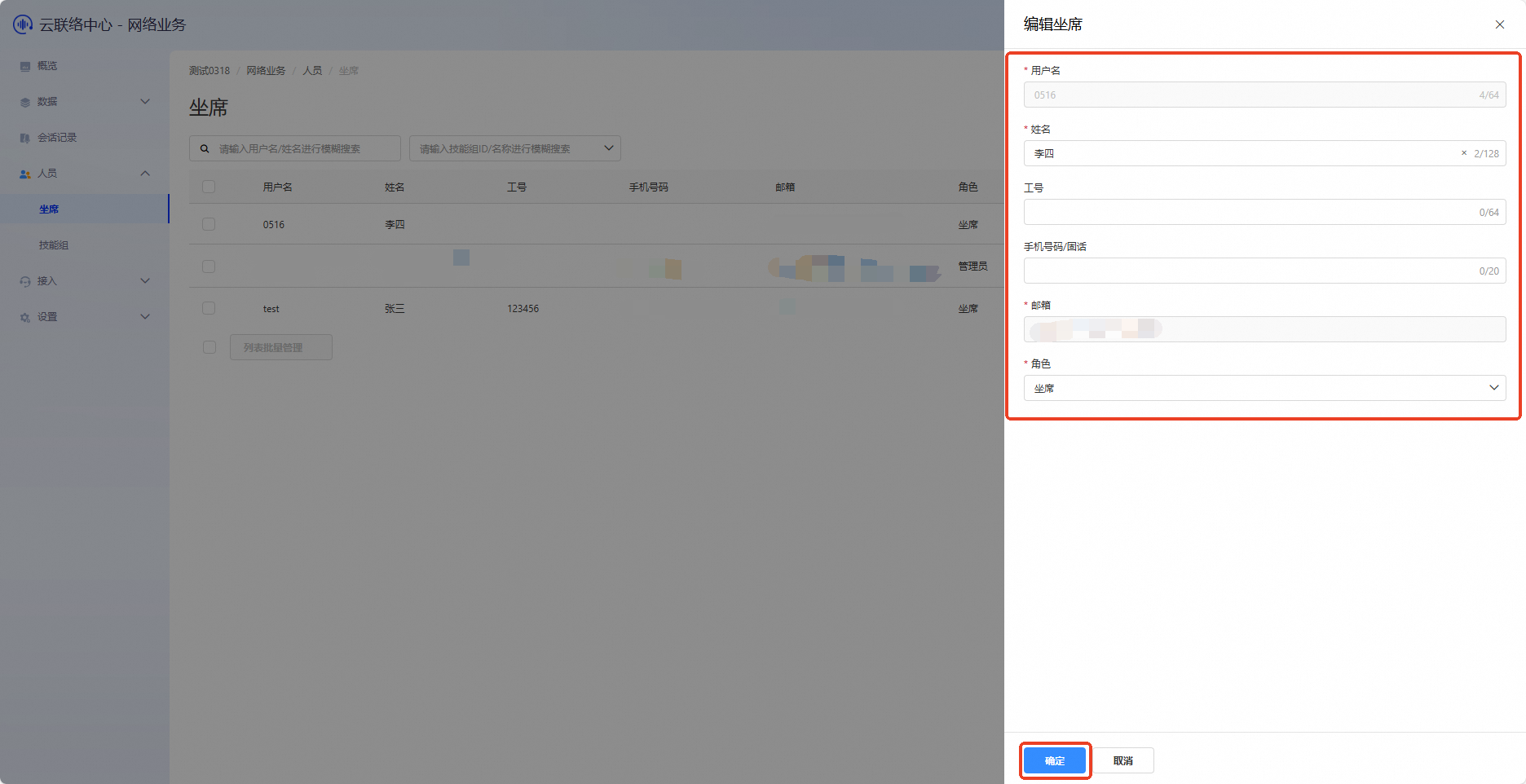Clear the 姓名 field with the x icon
The width and height of the screenshot is (1526, 784).
pos(1464,153)
